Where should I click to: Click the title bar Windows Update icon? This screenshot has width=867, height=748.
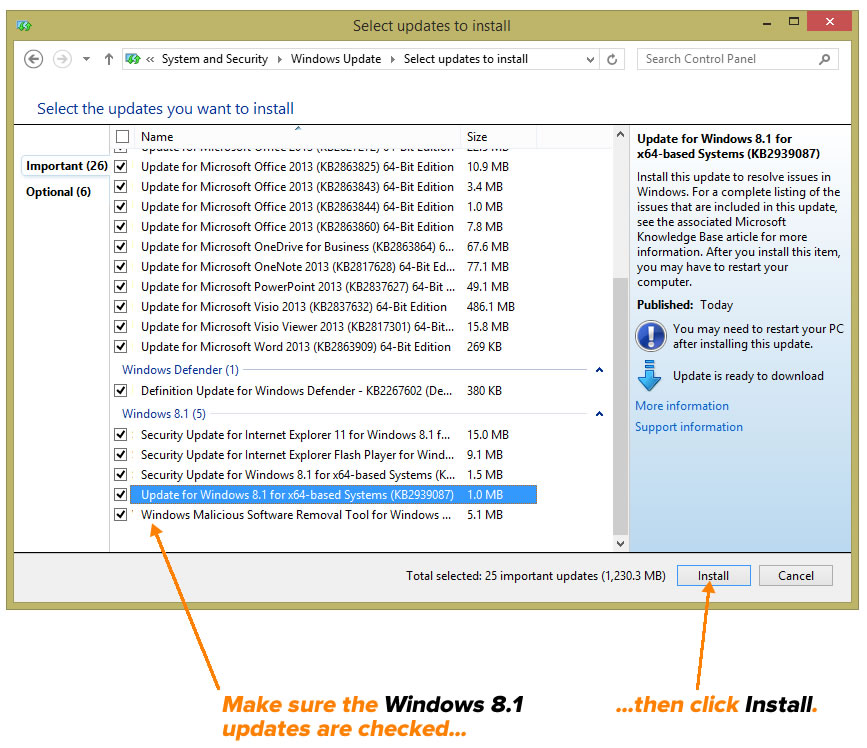tap(24, 25)
